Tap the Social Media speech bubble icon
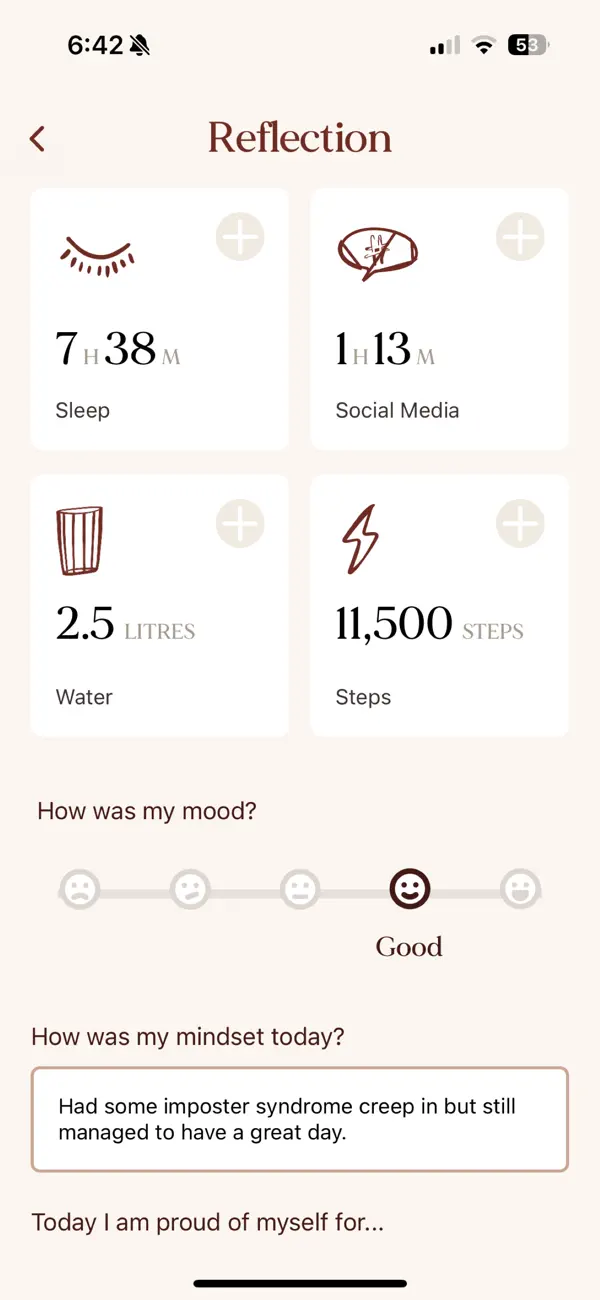 378,250
